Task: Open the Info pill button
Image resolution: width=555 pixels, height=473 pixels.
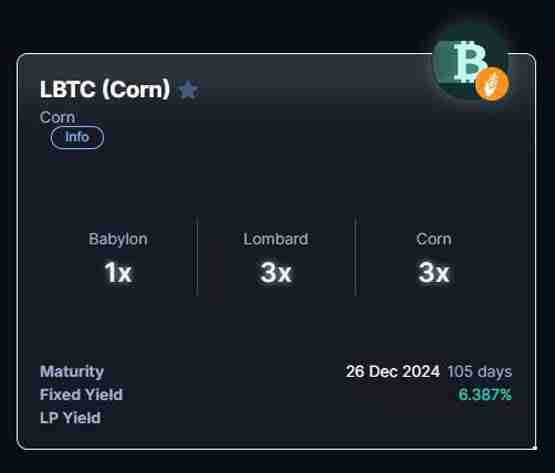Action: 77,137
